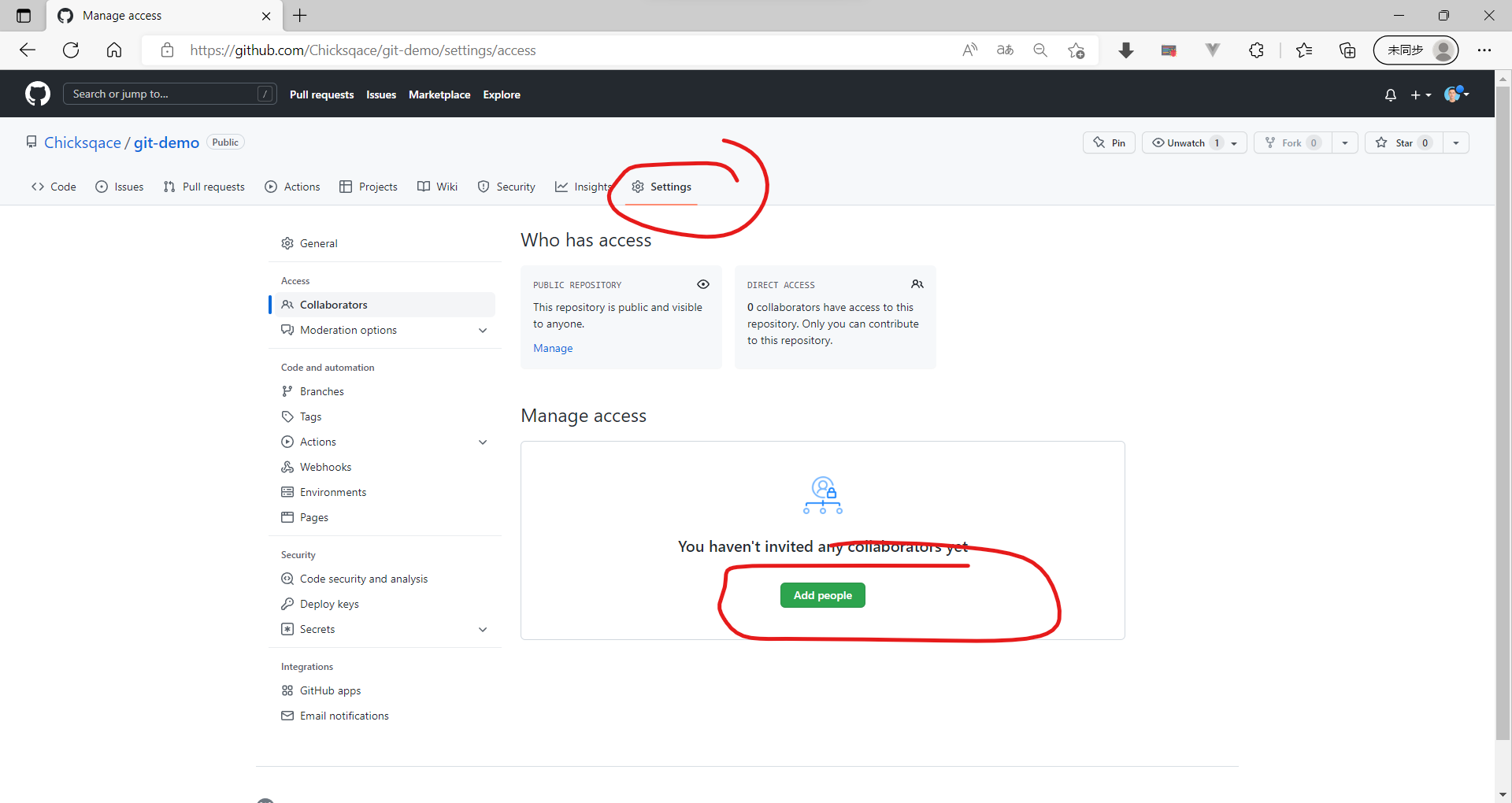The height and width of the screenshot is (803, 1512).
Task: Open the create new plus menu
Action: (1421, 95)
